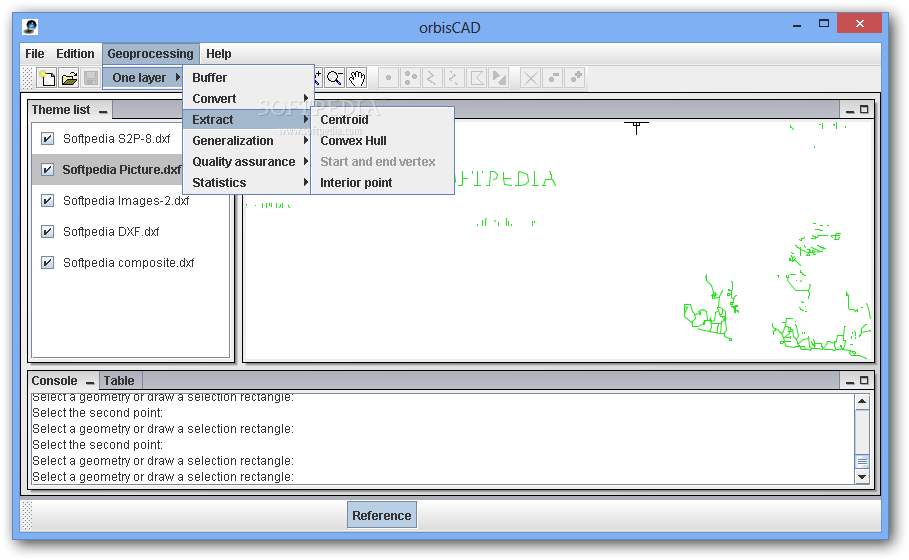Minimize the map view panel
Screen dimensions: 909x560
[850, 111]
